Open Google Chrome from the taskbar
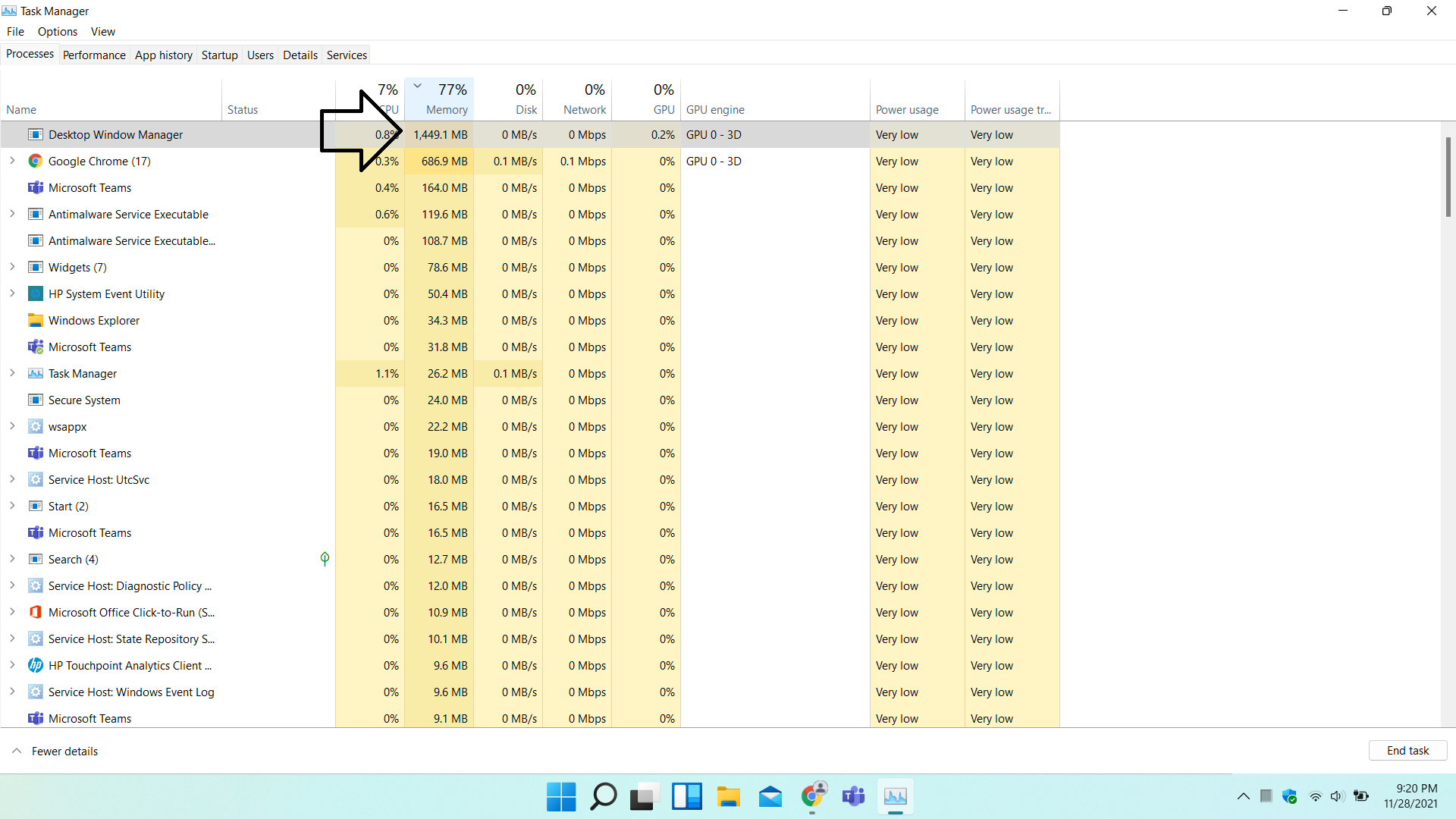 812,797
